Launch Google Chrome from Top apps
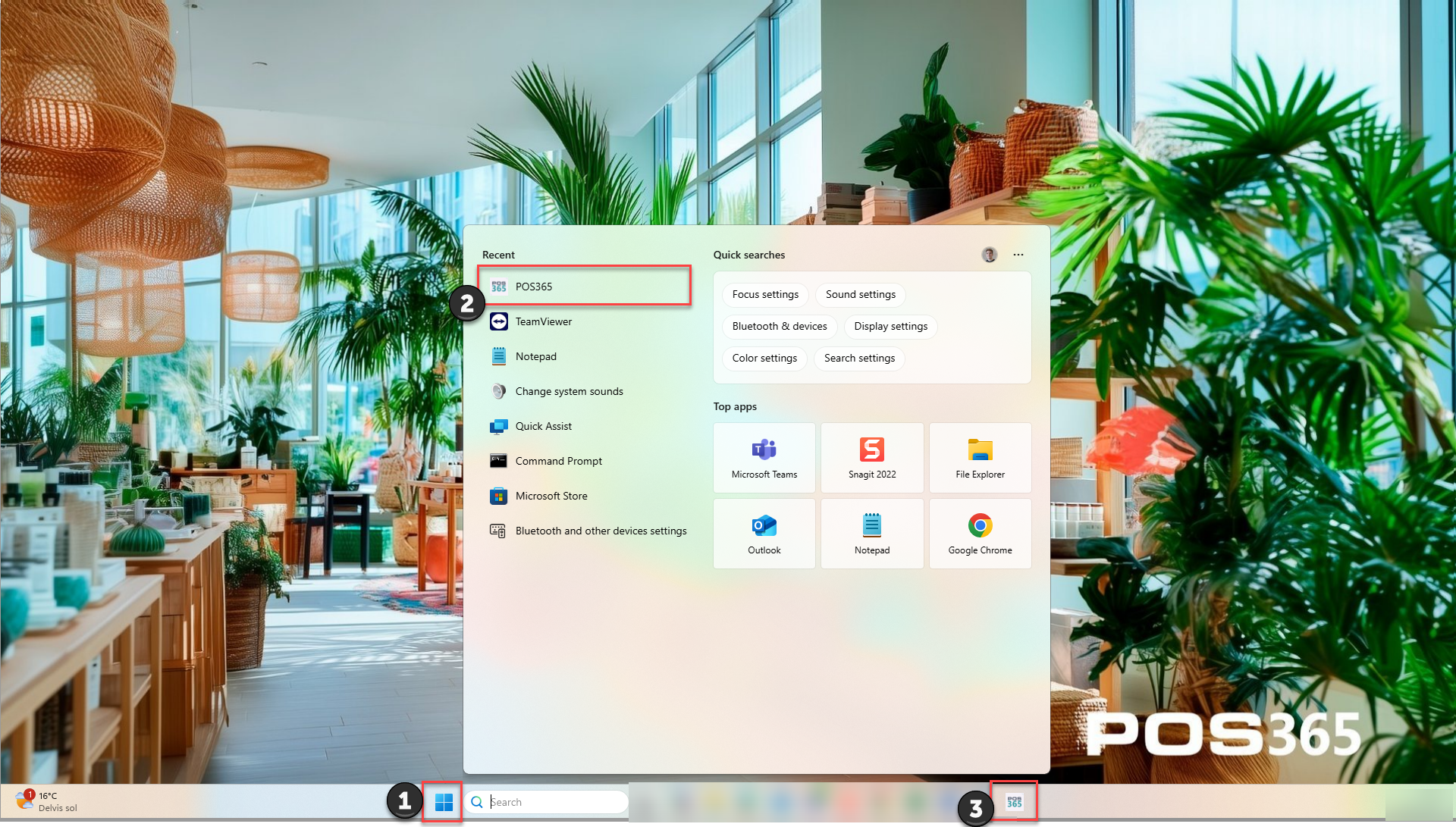 tap(980, 534)
